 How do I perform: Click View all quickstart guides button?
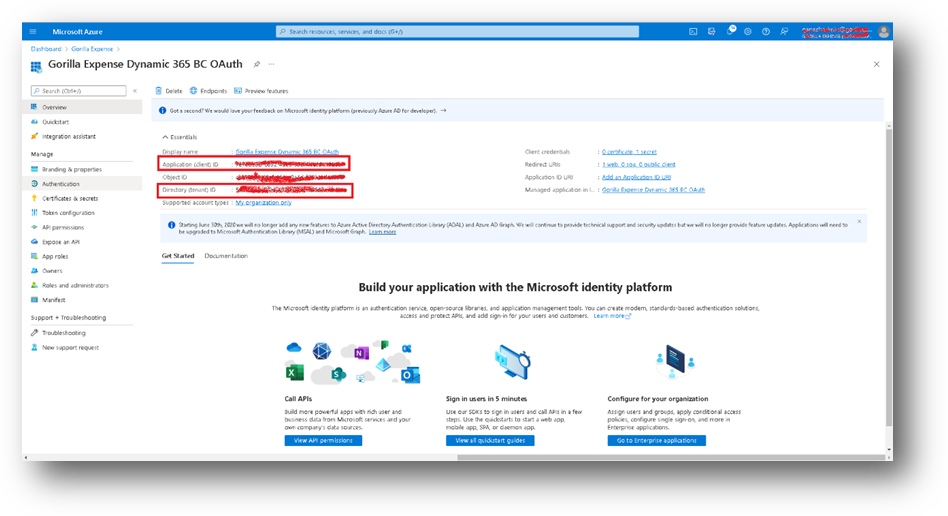(x=490, y=440)
